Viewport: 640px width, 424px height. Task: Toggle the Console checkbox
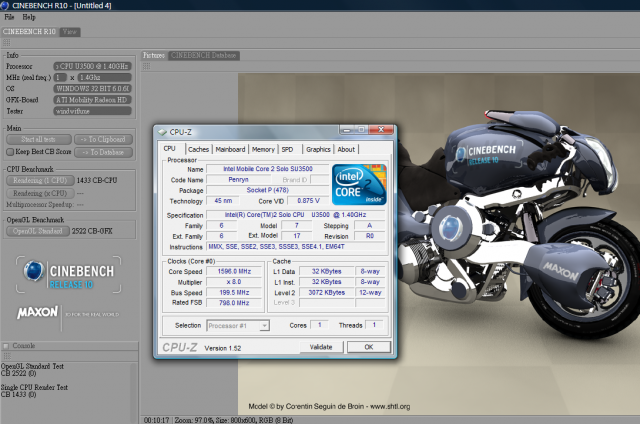(6, 346)
